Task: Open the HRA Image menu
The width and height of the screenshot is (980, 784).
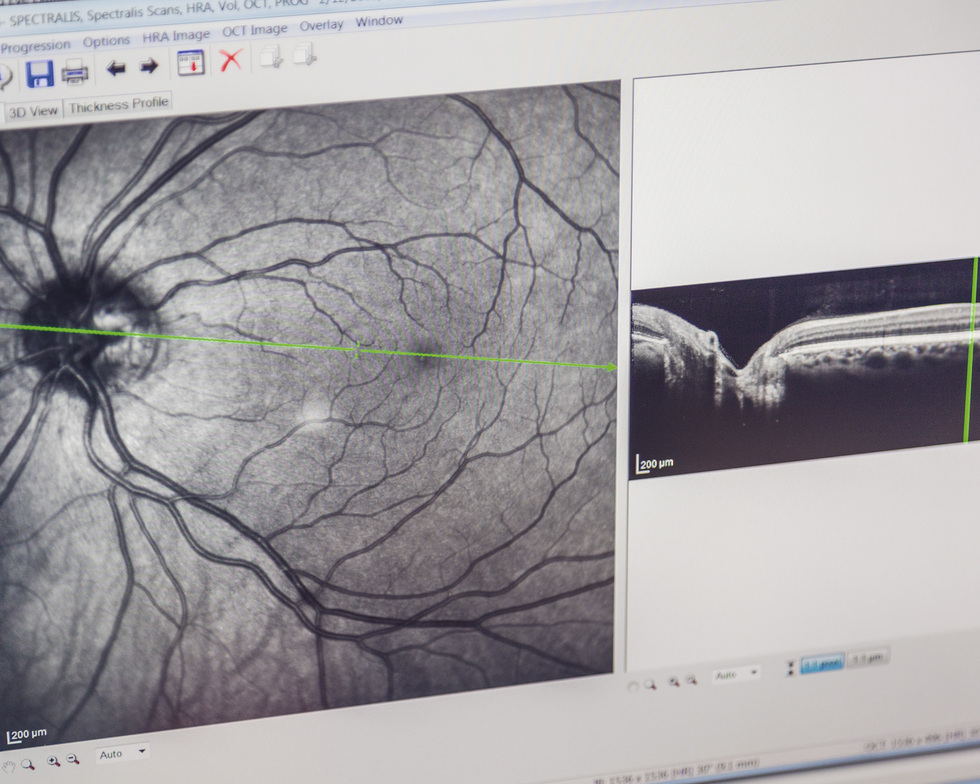Action: pyautogui.click(x=176, y=36)
